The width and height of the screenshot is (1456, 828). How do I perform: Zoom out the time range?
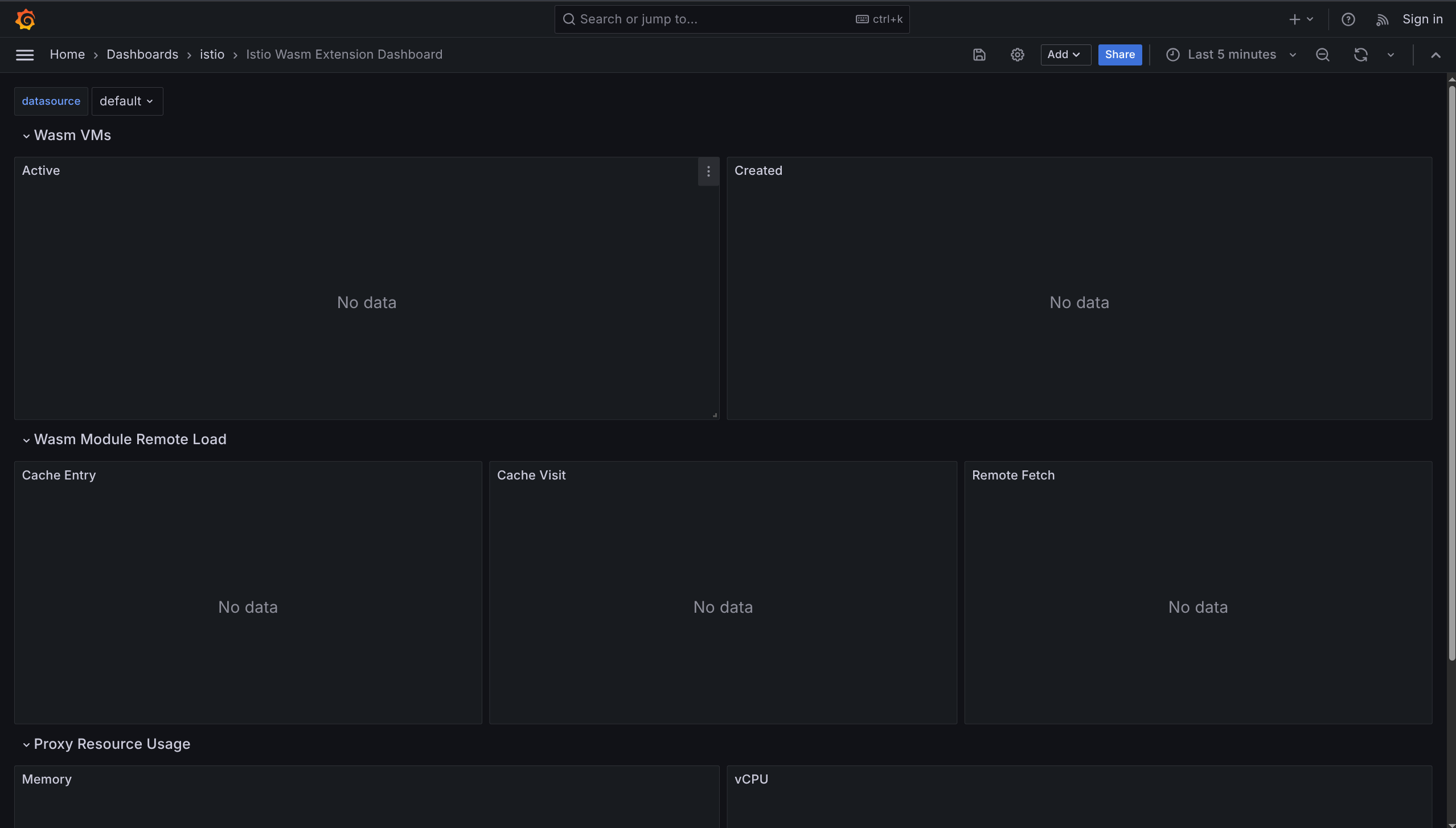(x=1322, y=55)
